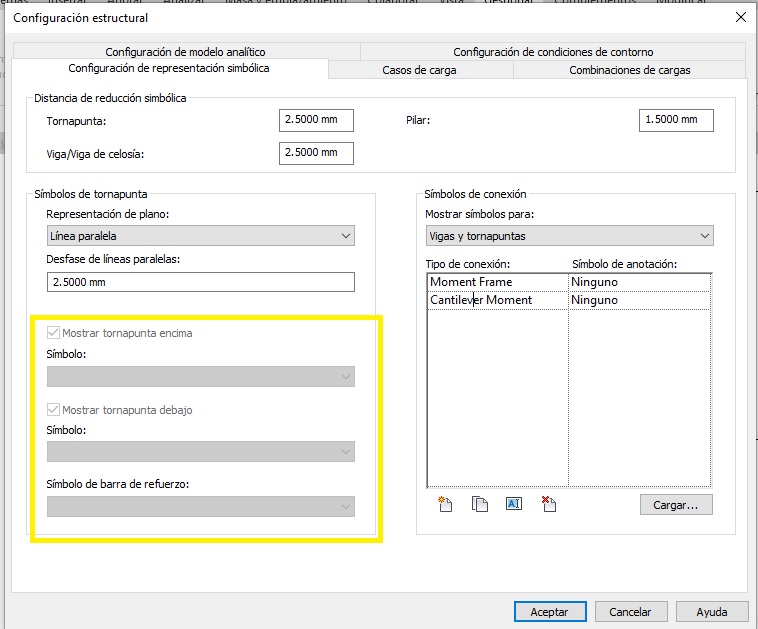Open the Combinaciones de cargas tab
Screen dimensions: 758x629
point(629,70)
